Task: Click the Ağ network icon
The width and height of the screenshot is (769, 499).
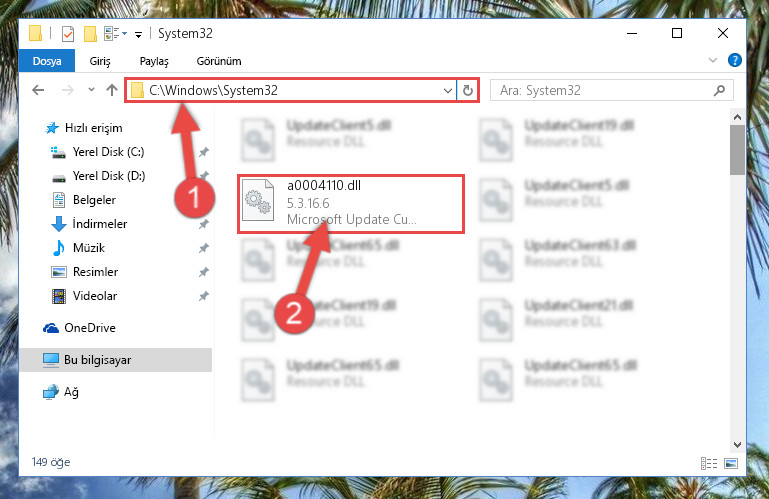Action: pos(51,392)
